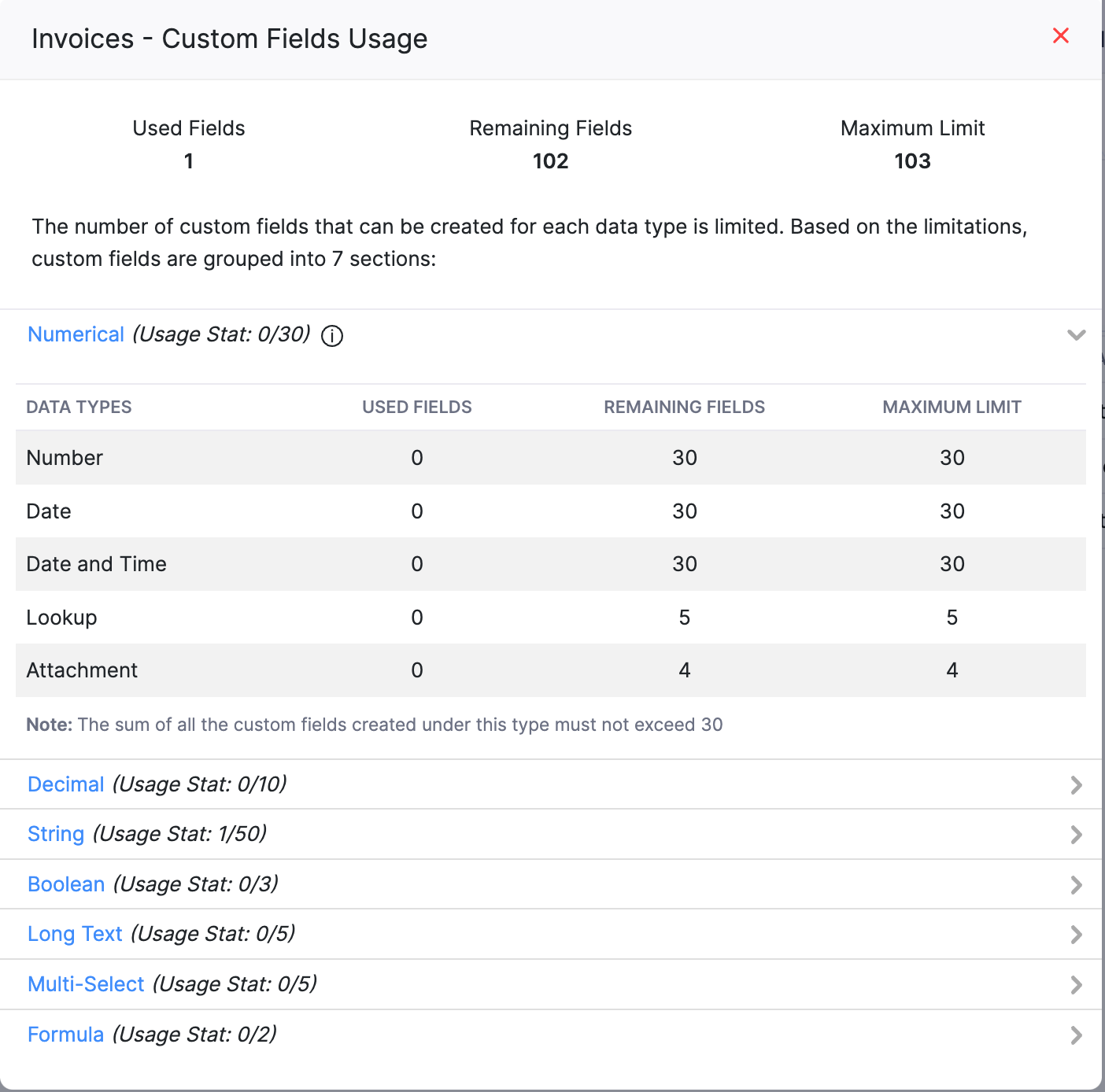This screenshot has width=1105, height=1092.
Task: Expand the Formula usage section
Action: 1077,1035
